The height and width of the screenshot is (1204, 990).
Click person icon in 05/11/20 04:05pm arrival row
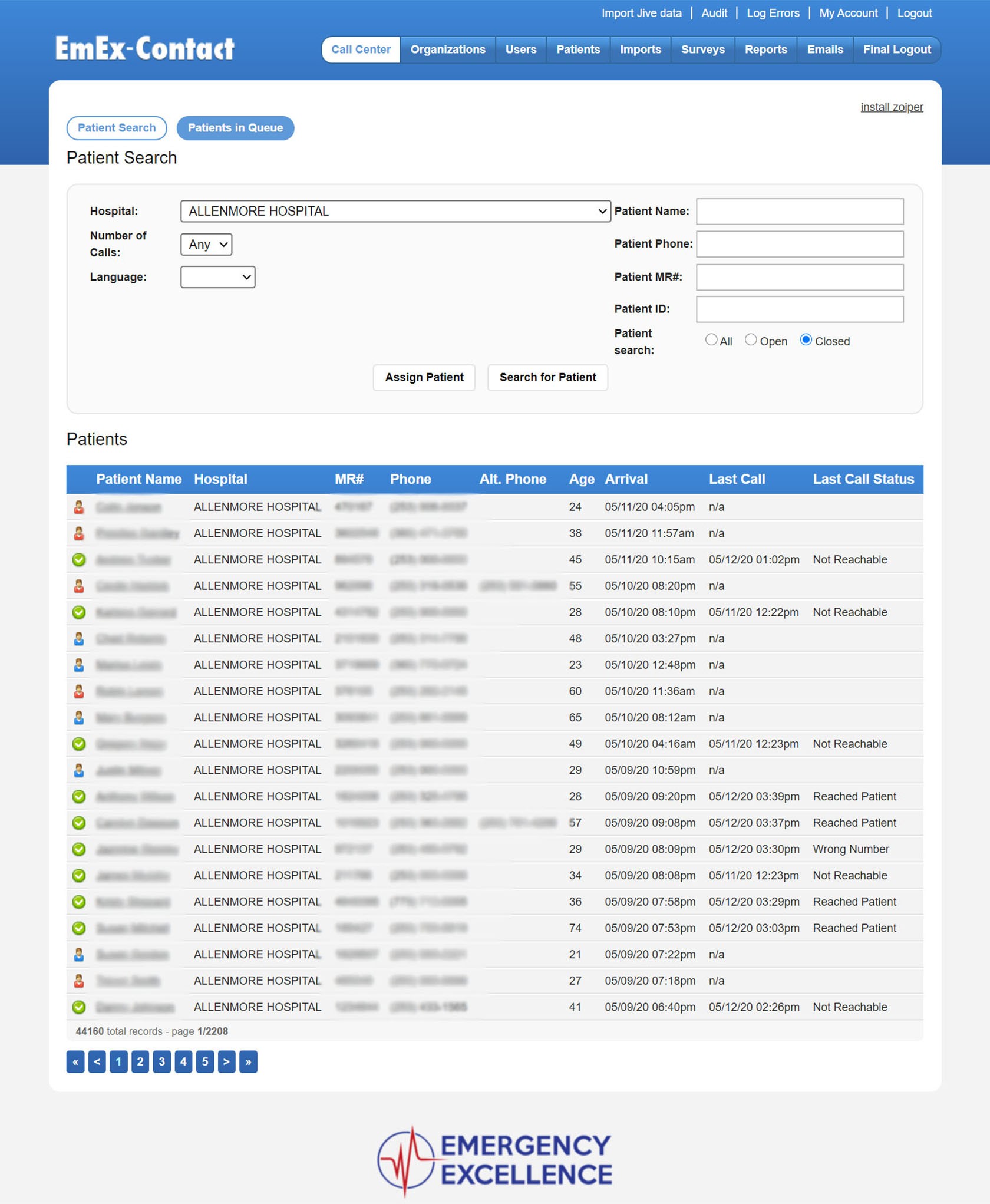click(79, 507)
